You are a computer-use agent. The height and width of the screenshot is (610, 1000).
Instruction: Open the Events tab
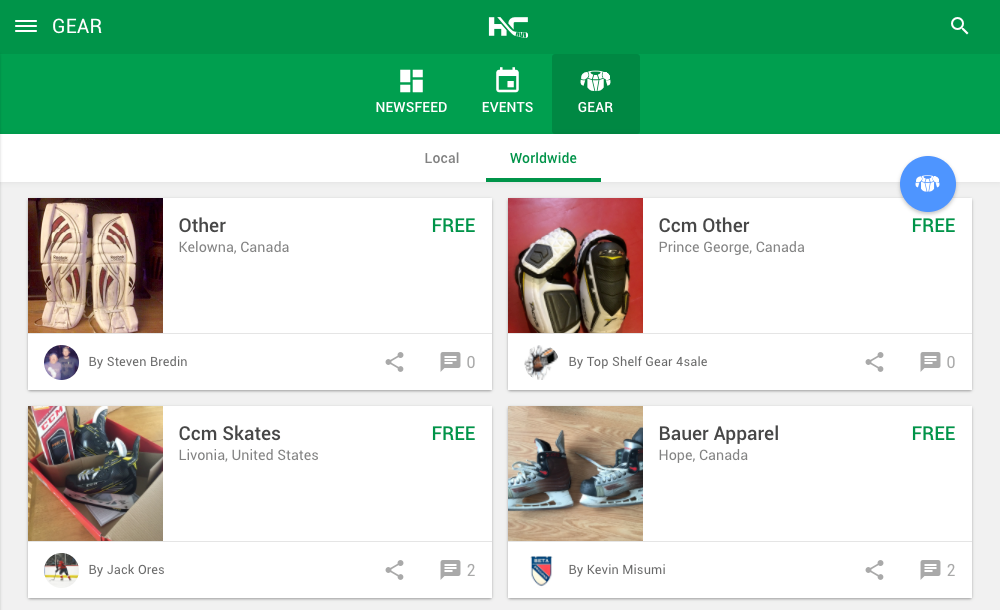tap(508, 93)
